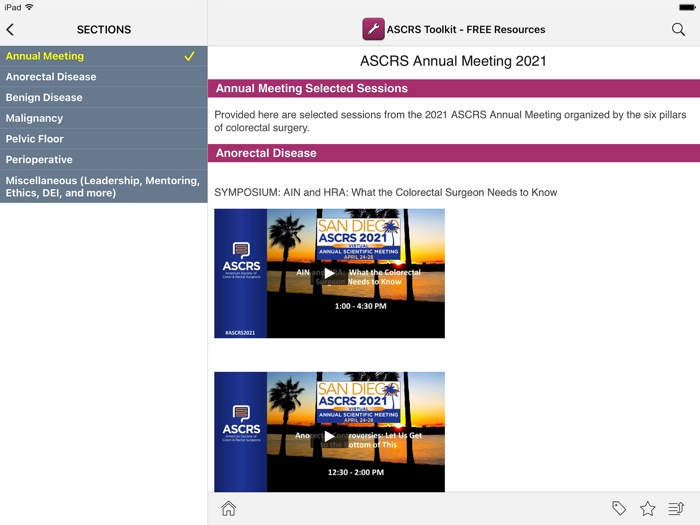Open the search magnifier icon
Image resolution: width=700 pixels, height=525 pixels.
coord(678,29)
